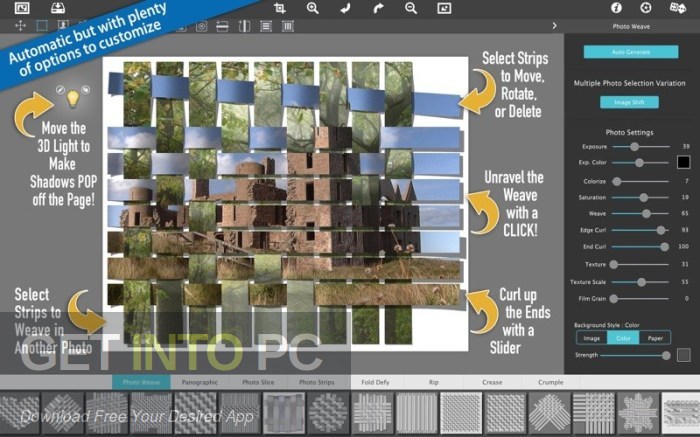Viewport: 700px width, 437px height.
Task: Click the Edge Curl value 93
Action: click(685, 230)
